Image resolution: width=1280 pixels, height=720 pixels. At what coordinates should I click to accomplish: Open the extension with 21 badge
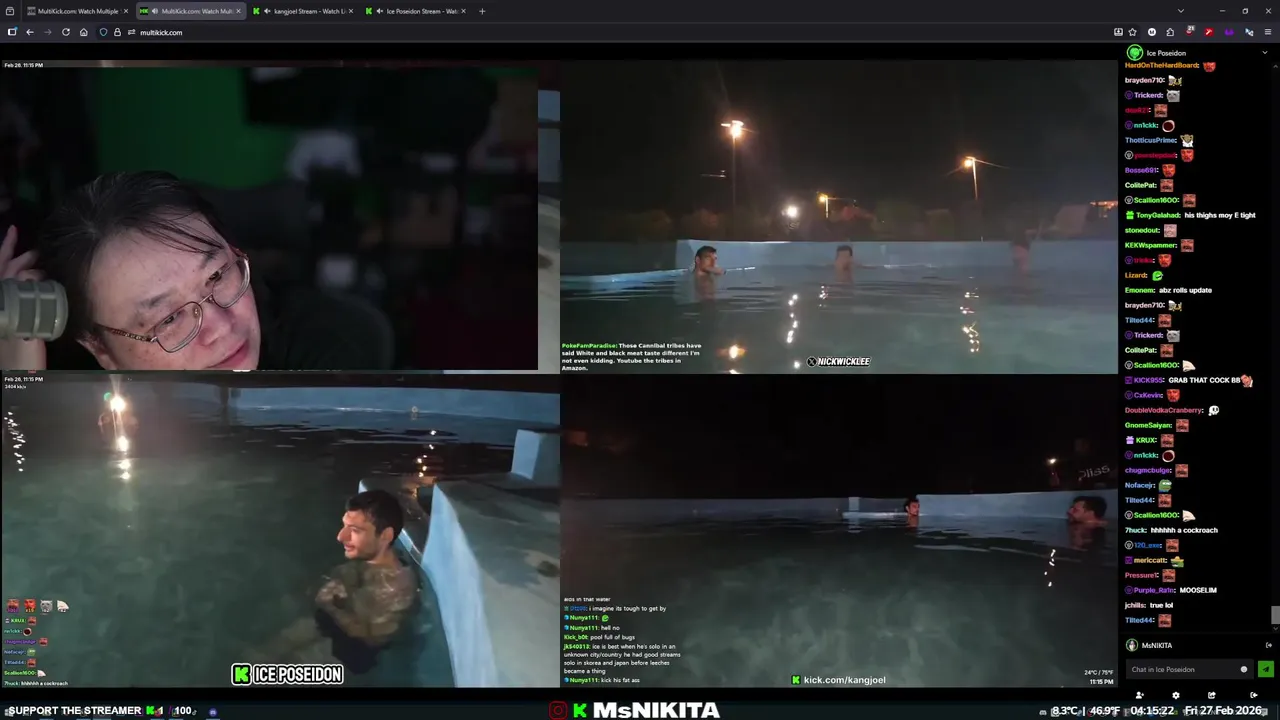(x=1190, y=32)
